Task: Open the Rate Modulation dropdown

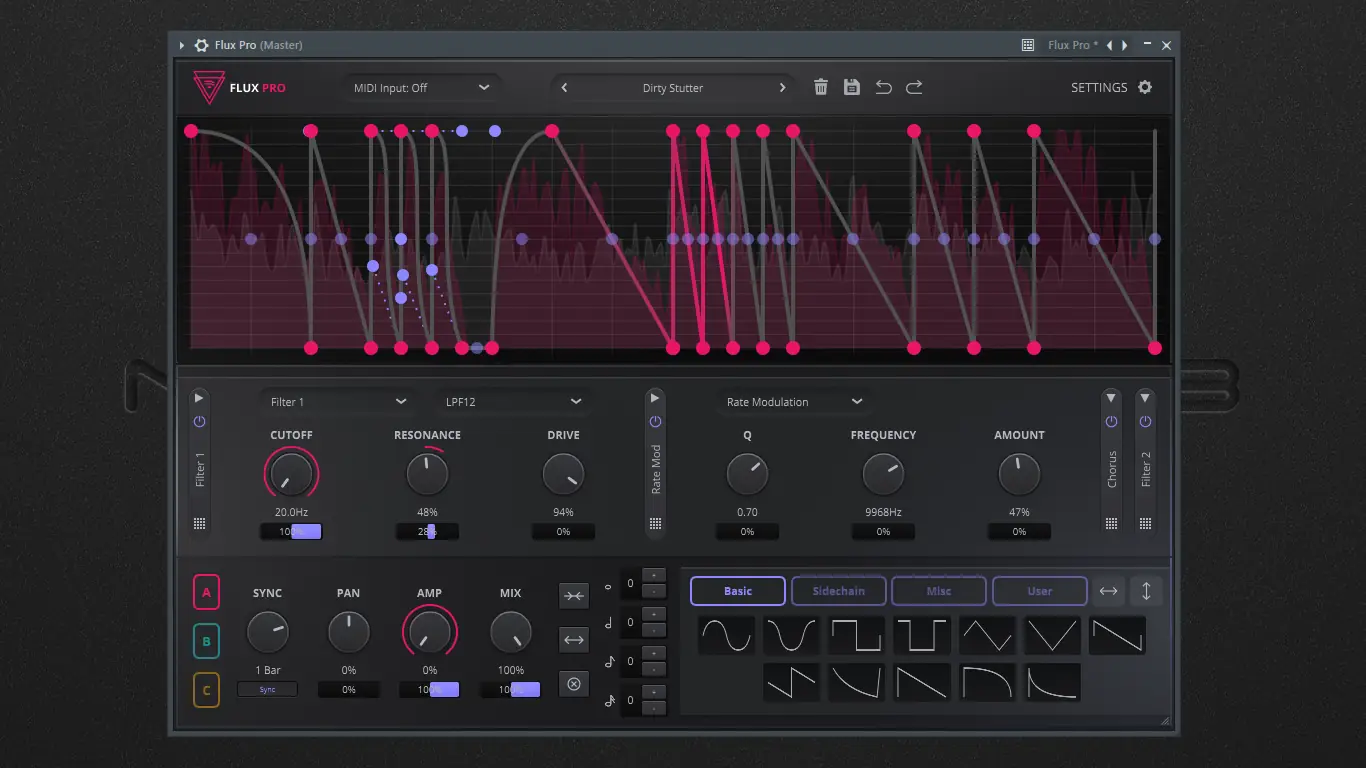Action: 792,401
